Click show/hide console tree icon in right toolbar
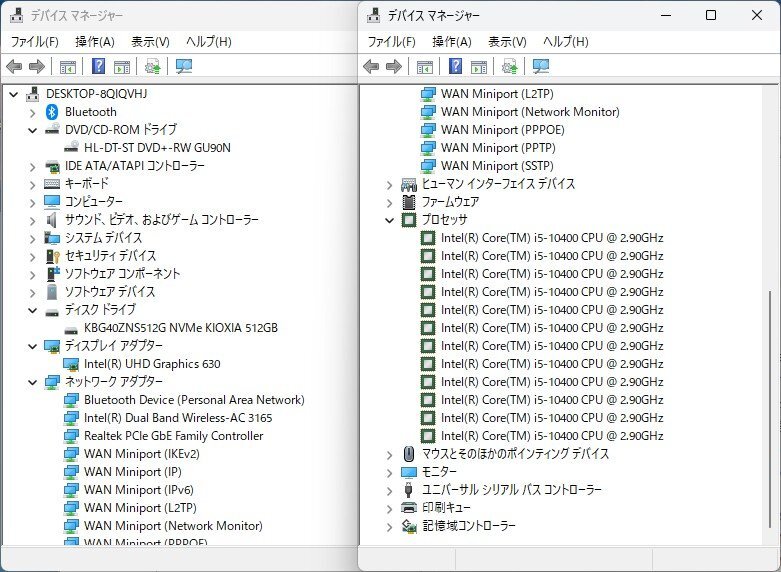Screen dimensions: 781x572 (424, 67)
